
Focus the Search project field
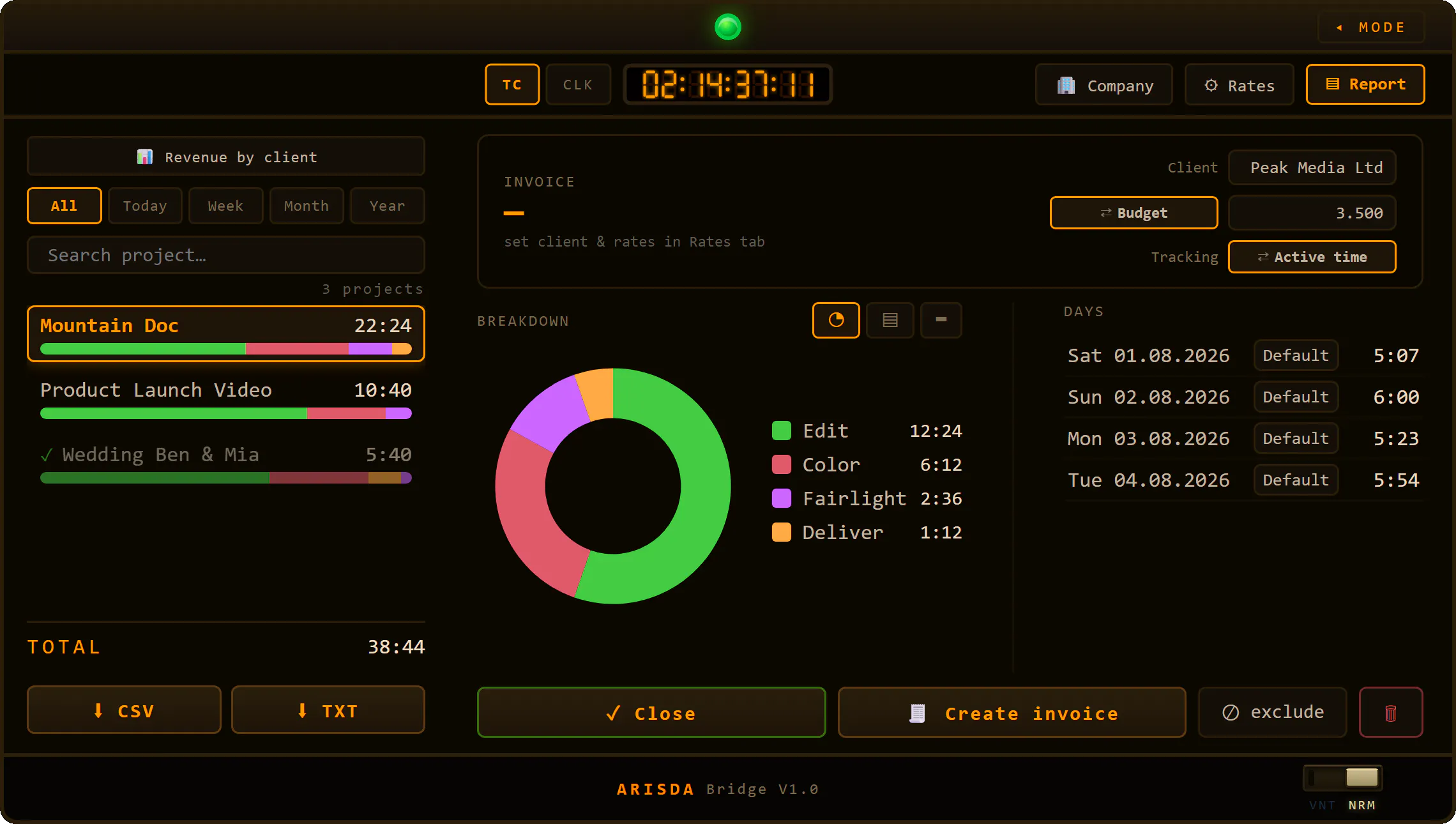point(226,255)
